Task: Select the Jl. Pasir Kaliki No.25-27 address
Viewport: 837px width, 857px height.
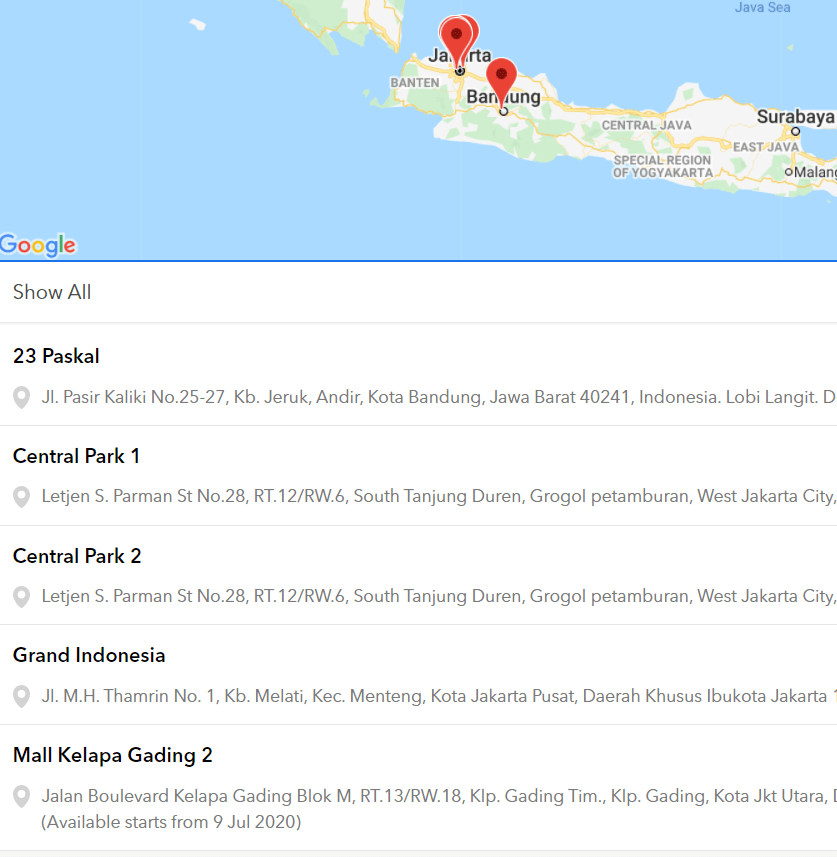Action: click(438, 397)
